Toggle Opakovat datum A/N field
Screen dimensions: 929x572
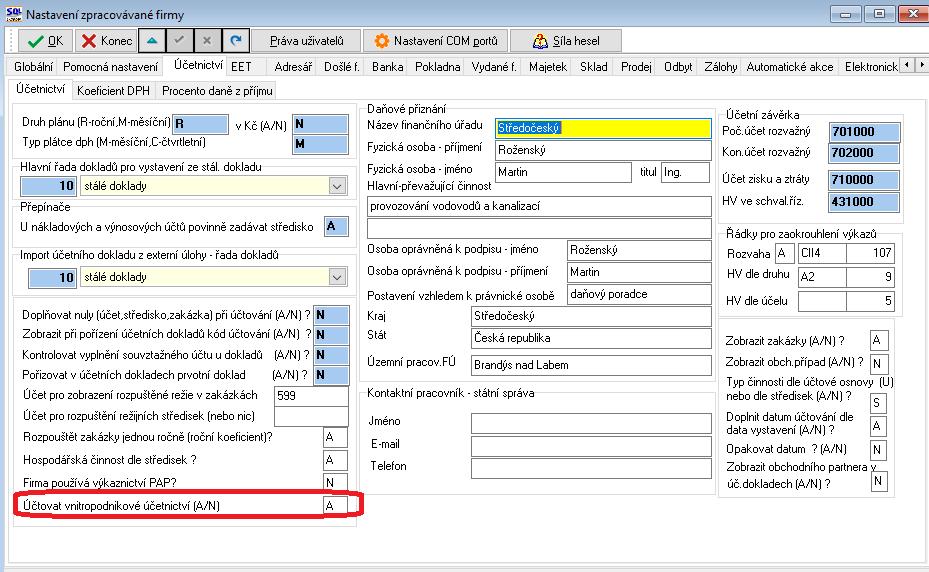(879, 450)
